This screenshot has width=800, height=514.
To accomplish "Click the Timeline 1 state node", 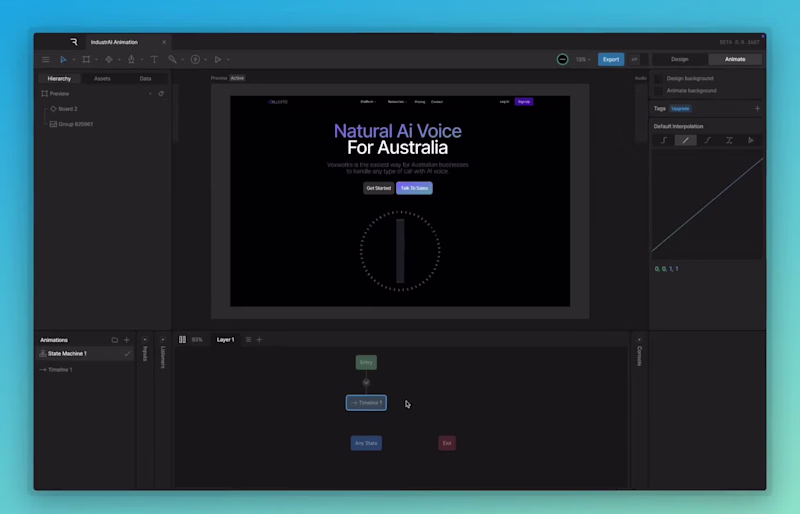I will 366,403.
